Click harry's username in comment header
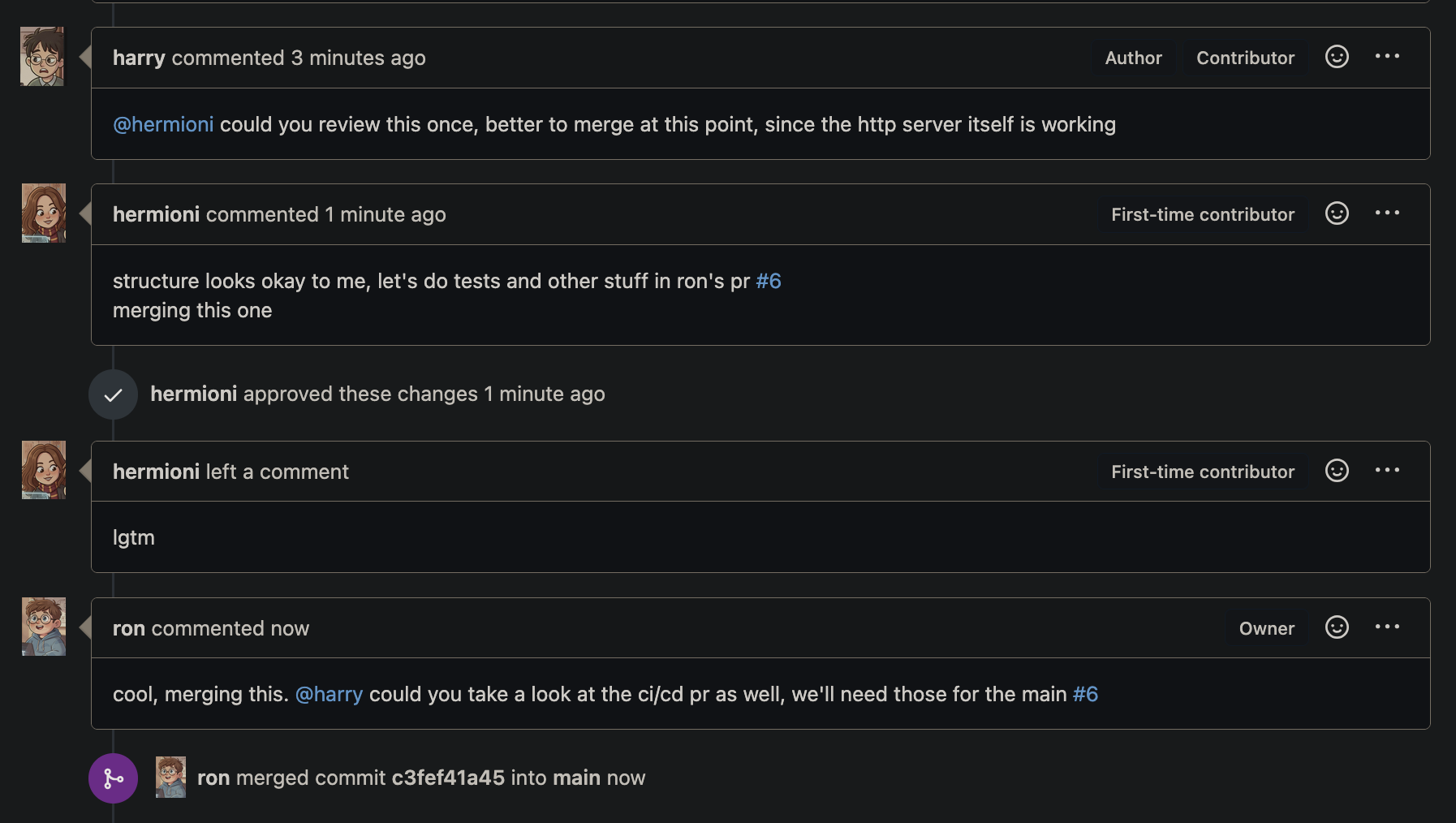Screen dimensions: 1456x823 [x=139, y=58]
